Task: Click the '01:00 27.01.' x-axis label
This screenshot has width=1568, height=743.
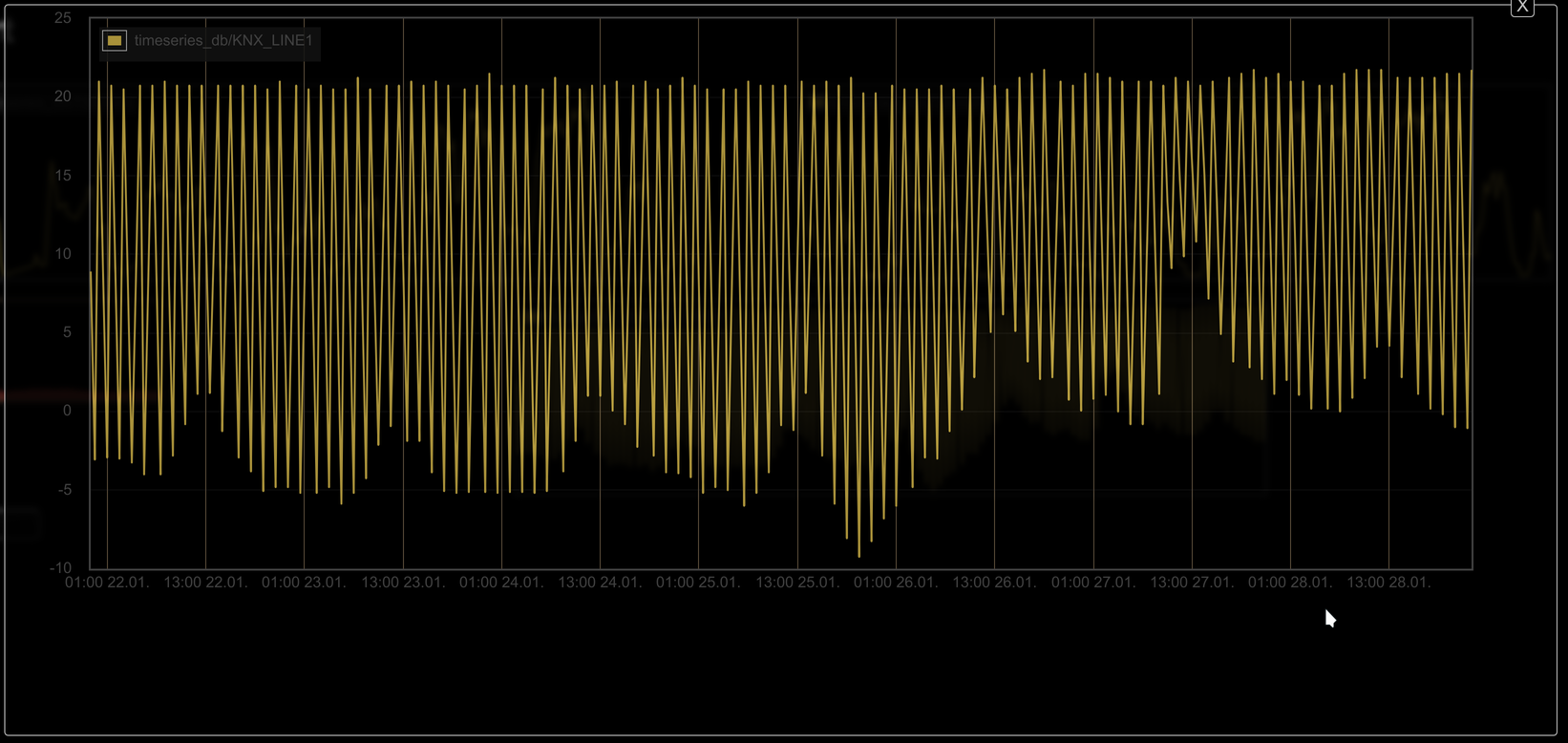Action: (x=1093, y=583)
